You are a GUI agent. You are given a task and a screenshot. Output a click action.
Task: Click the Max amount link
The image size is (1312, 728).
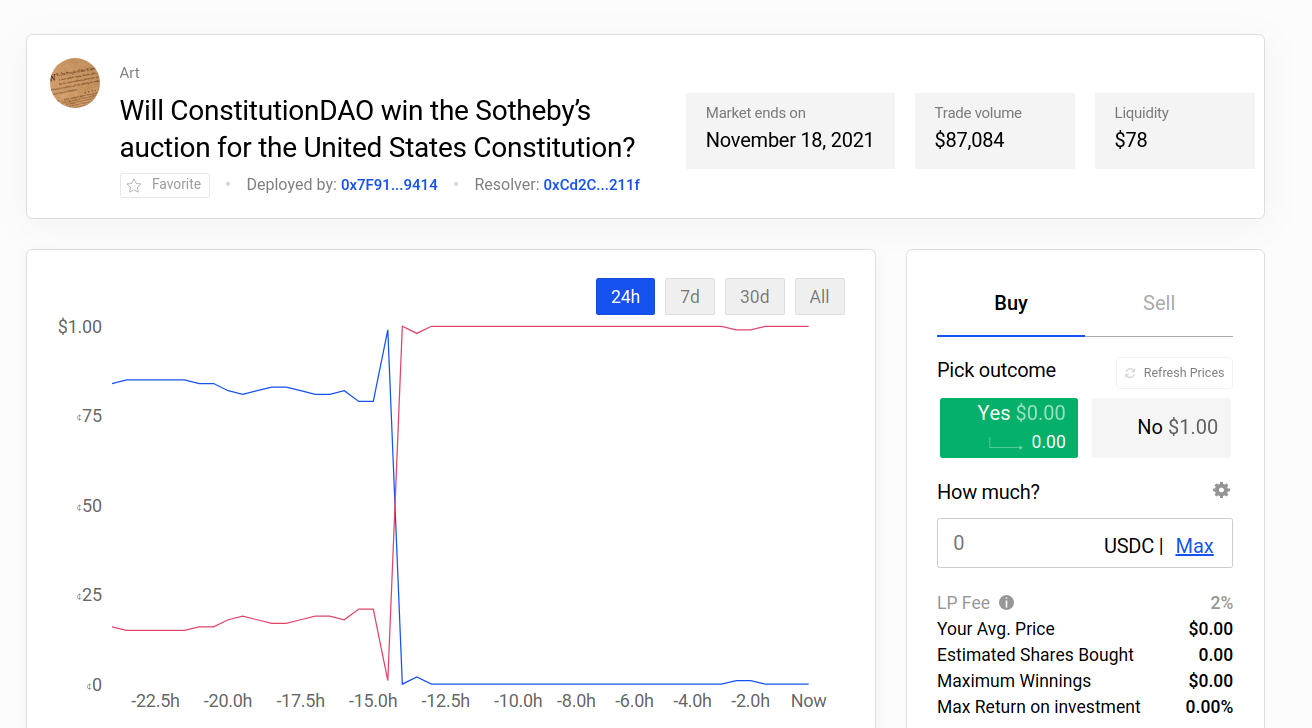[x=1194, y=546]
